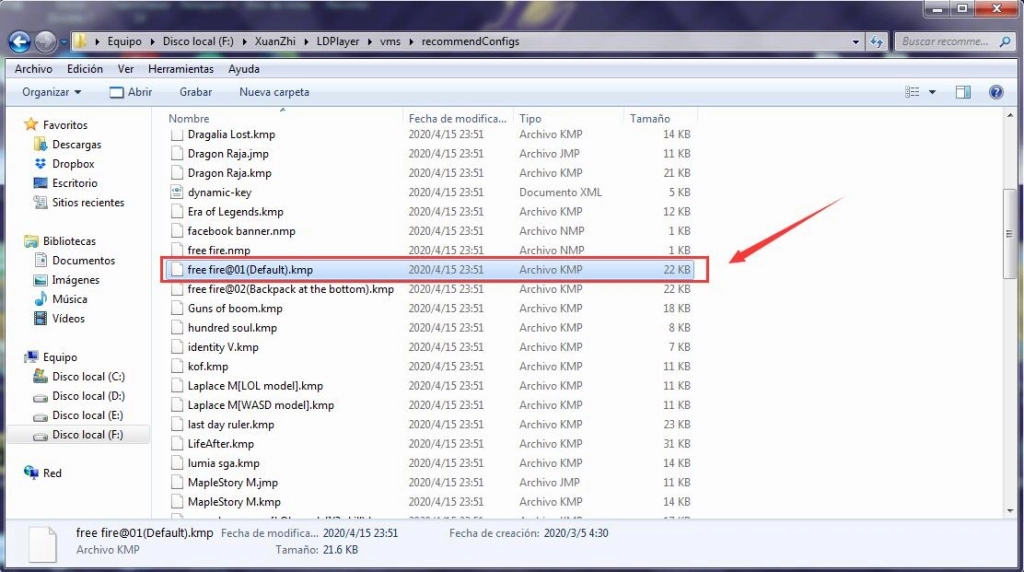Select the Favoritos star icon
Viewport: 1024px width, 572px height.
tap(31, 124)
